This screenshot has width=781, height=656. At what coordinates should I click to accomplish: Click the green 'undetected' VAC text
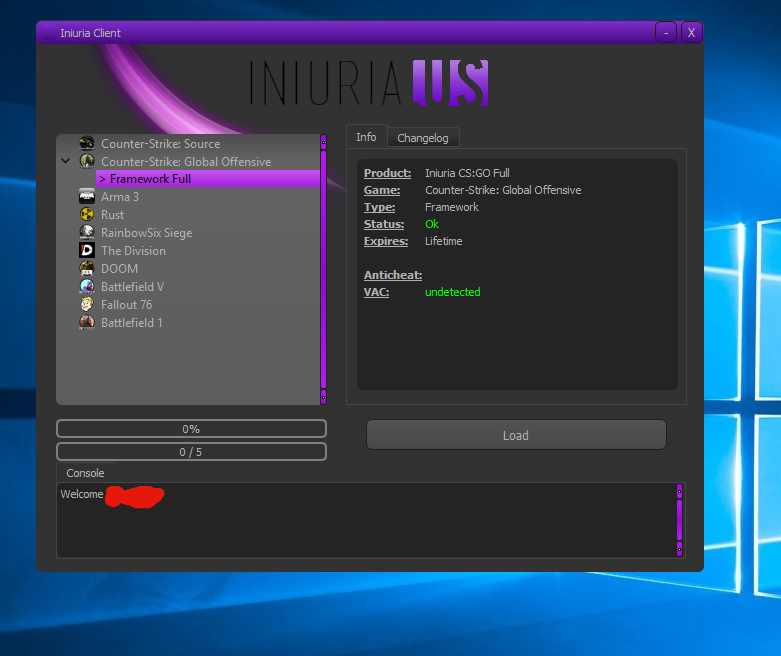453,292
